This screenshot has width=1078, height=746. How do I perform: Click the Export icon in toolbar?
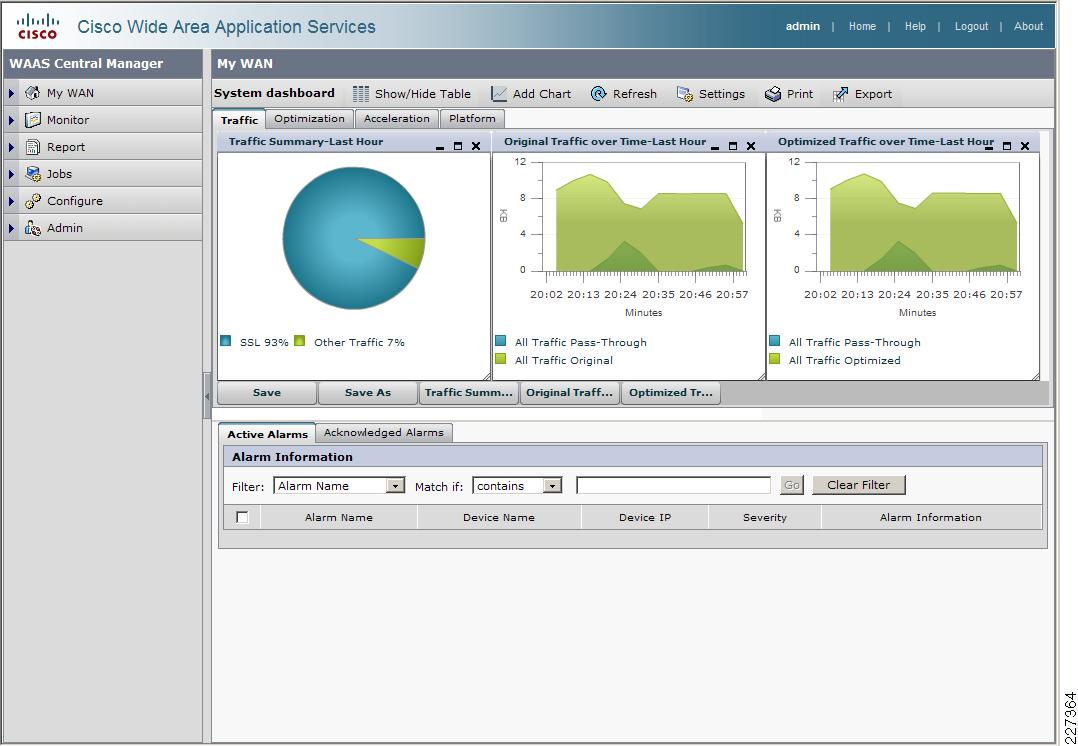tap(840, 94)
